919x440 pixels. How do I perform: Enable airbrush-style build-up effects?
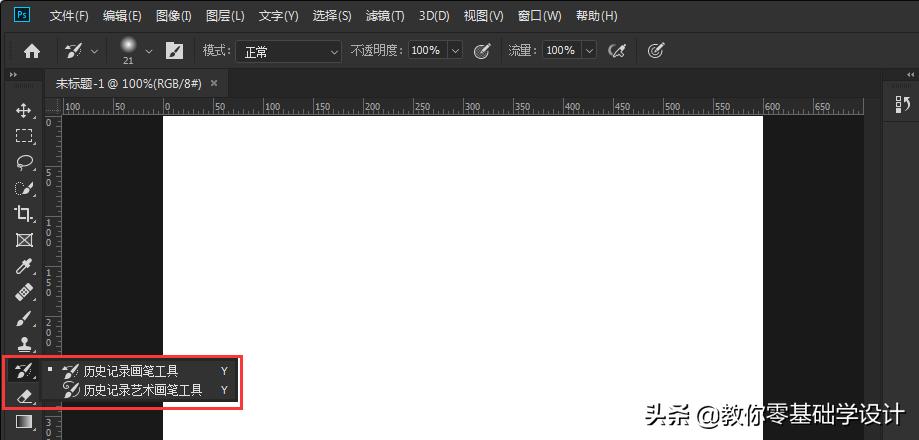[x=617, y=51]
